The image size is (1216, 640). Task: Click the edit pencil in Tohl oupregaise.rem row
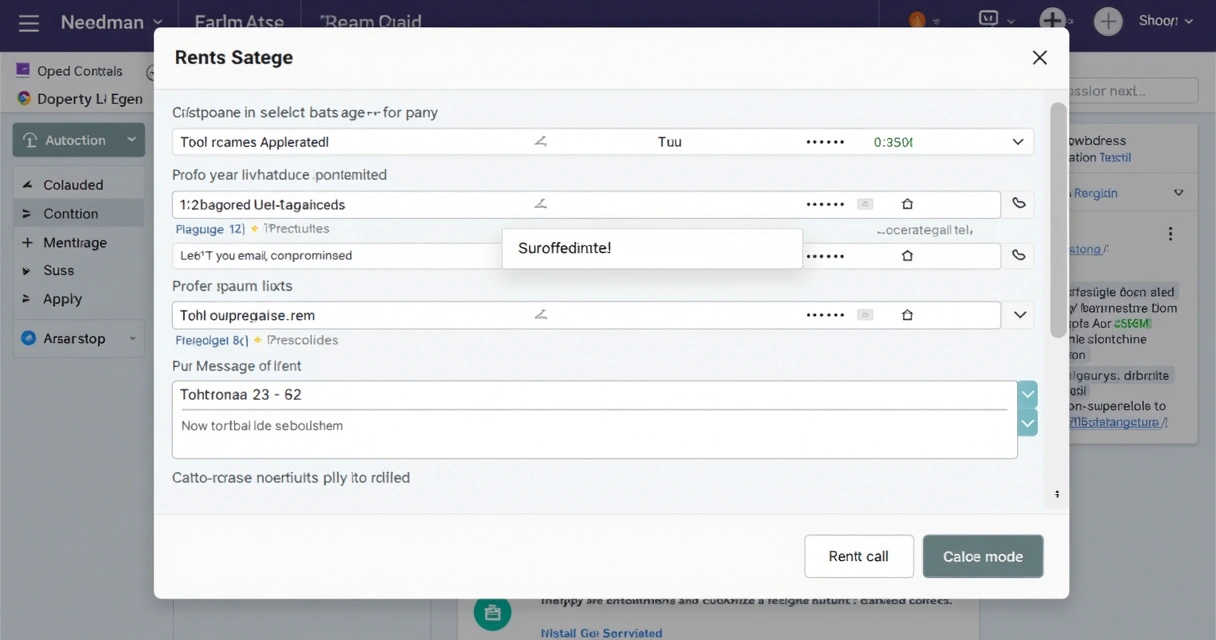point(541,315)
